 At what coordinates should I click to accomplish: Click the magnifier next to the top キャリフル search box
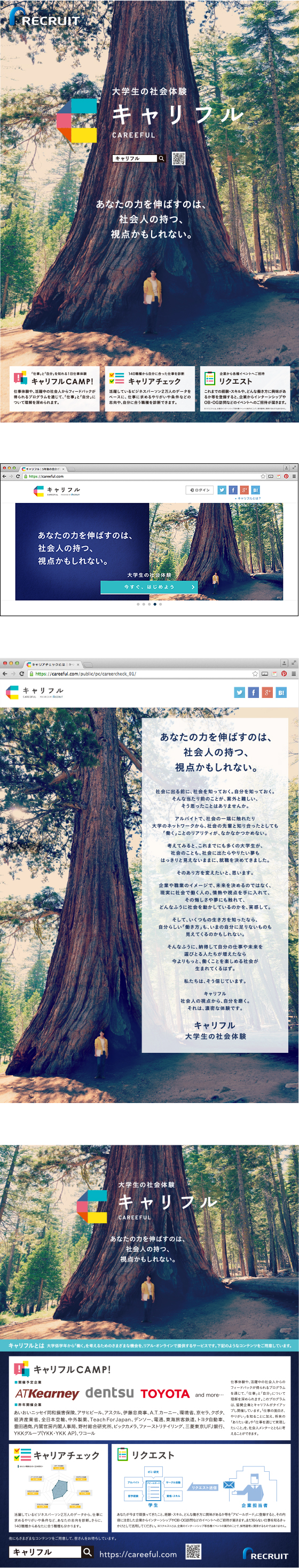pyautogui.click(x=162, y=158)
